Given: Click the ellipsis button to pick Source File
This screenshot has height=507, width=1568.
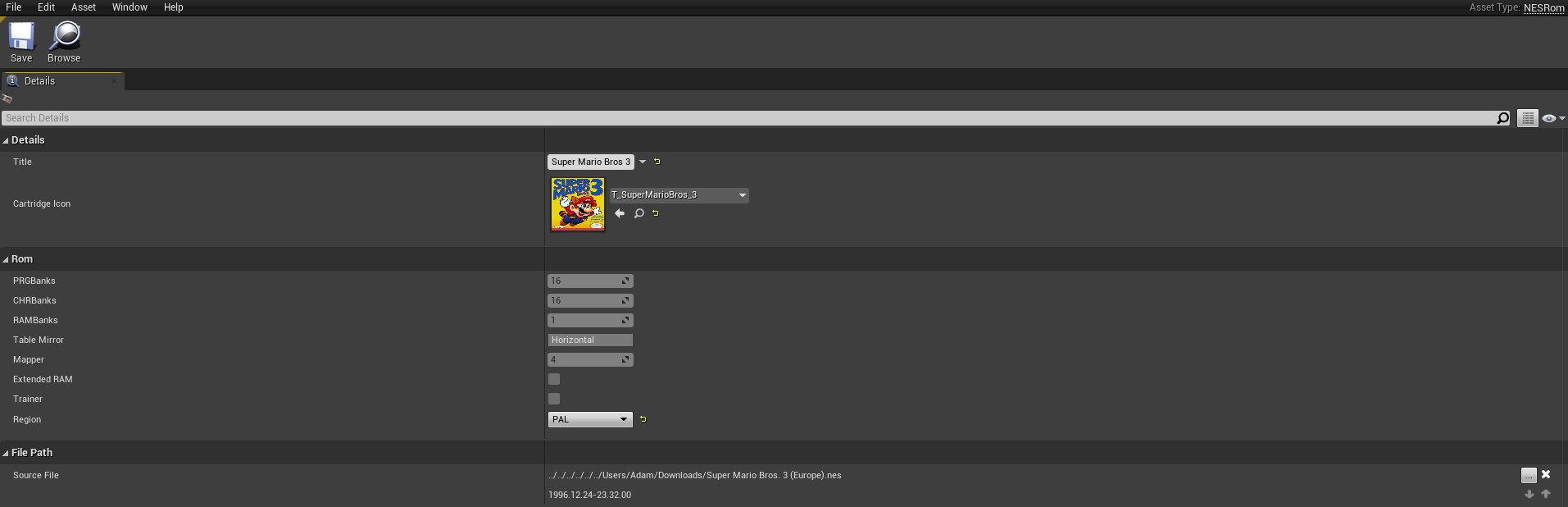Looking at the screenshot, I should tap(1529, 475).
